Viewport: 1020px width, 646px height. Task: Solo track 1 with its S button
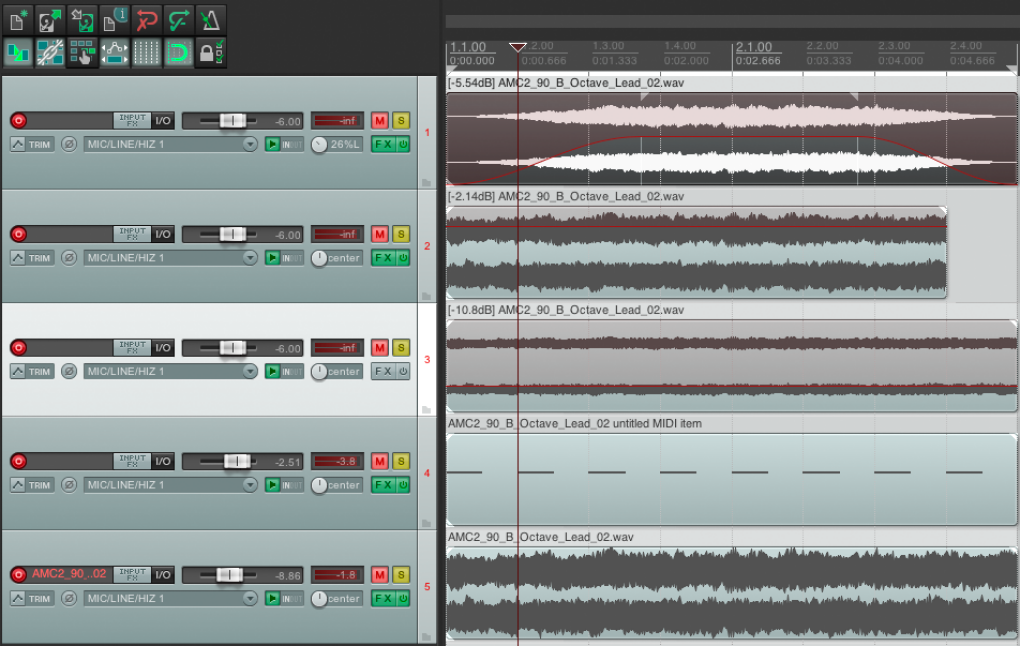pos(401,120)
